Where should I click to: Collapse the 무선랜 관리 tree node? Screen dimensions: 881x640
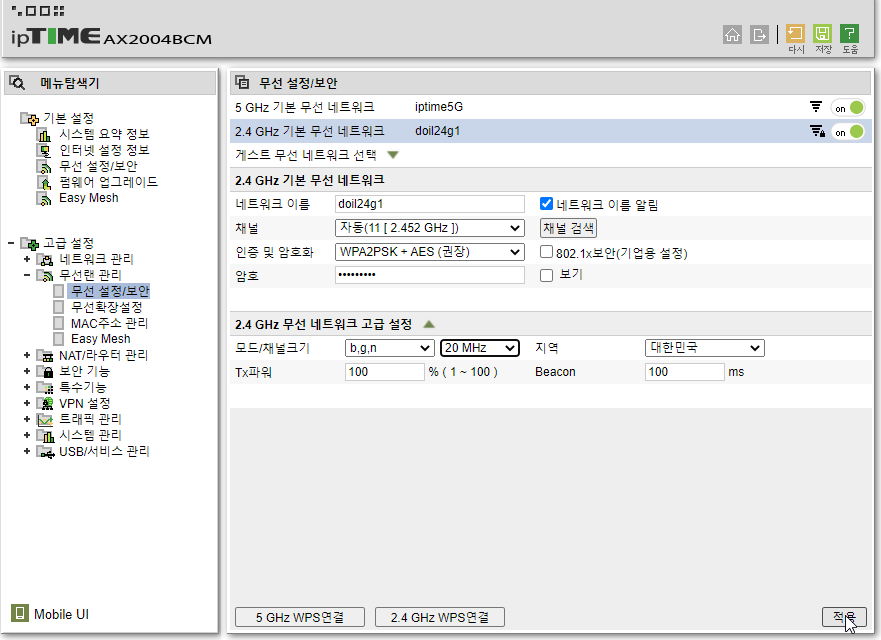pyautogui.click(x=26, y=275)
